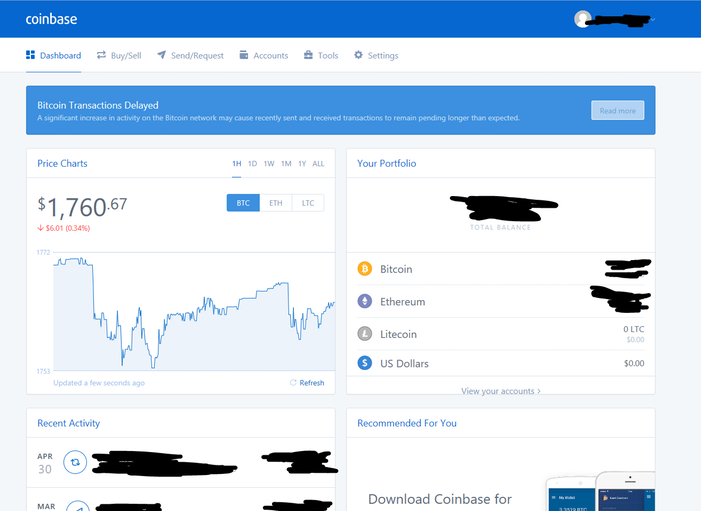Switch price chart to ETH

click(275, 203)
